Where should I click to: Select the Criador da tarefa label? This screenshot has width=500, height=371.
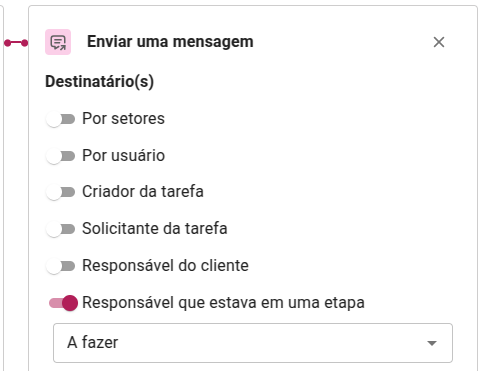[143, 192]
